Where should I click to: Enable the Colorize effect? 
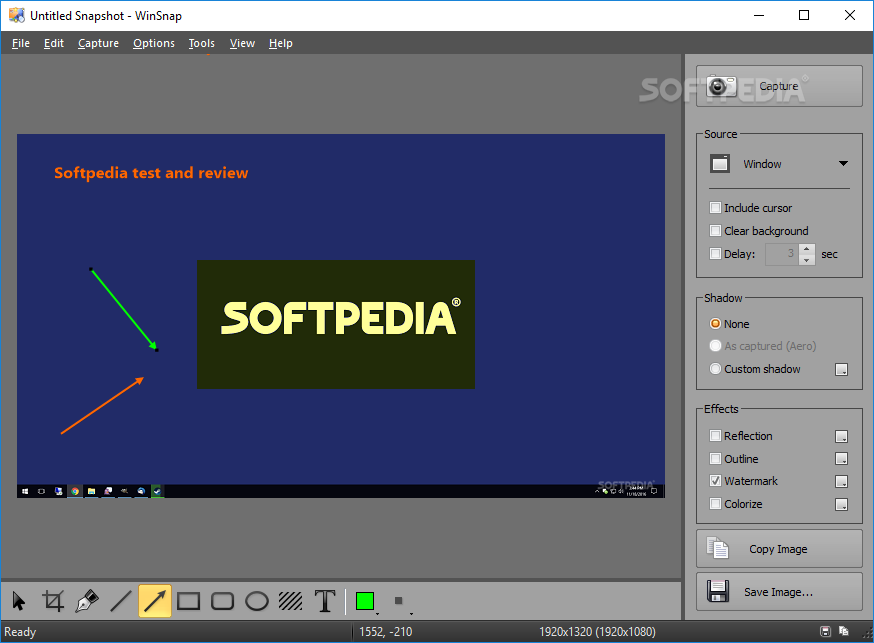(715, 504)
